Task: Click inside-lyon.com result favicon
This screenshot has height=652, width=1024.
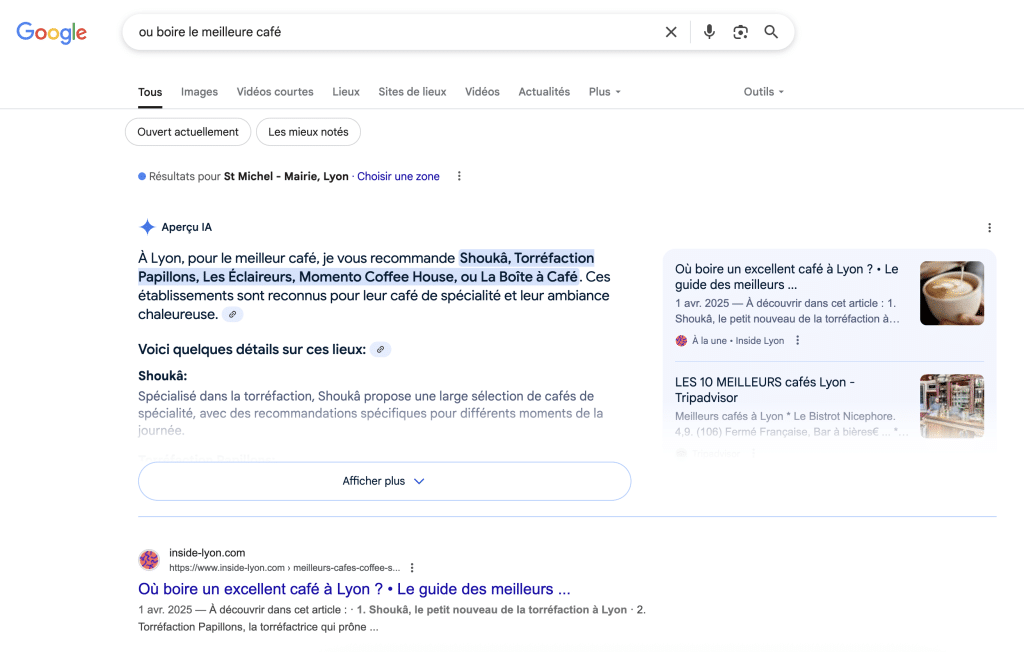Action: (149, 560)
